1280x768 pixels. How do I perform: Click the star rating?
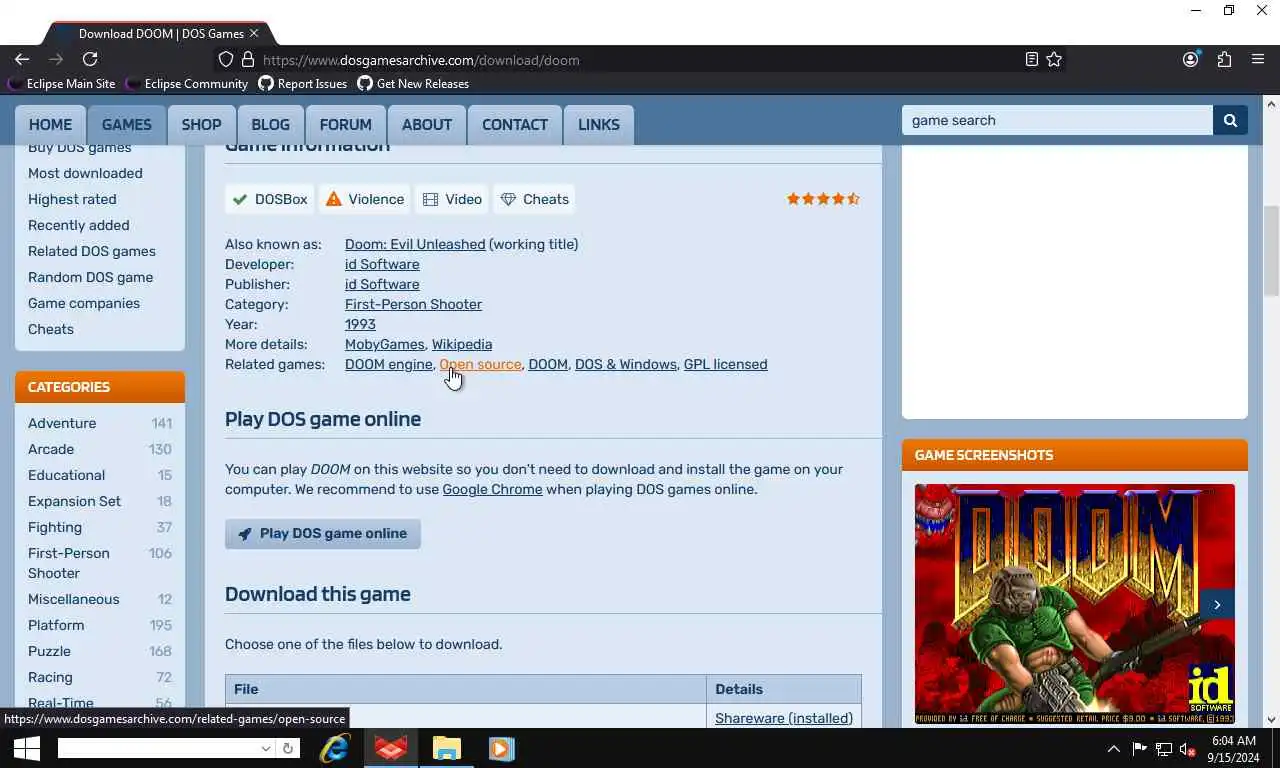pos(823,199)
